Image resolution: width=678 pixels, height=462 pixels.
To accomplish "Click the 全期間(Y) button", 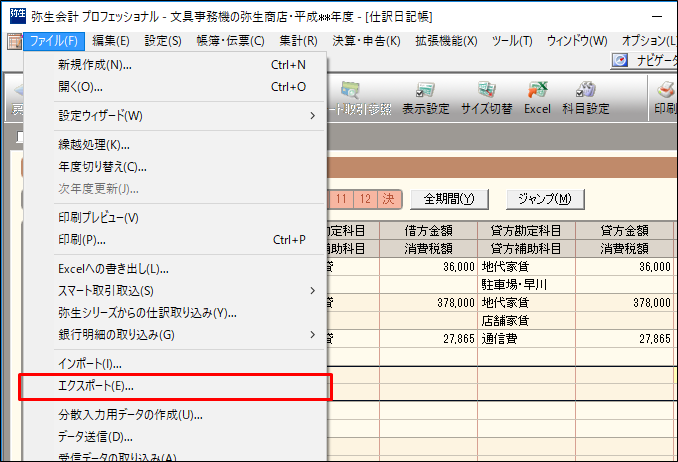I will pyautogui.click(x=449, y=199).
